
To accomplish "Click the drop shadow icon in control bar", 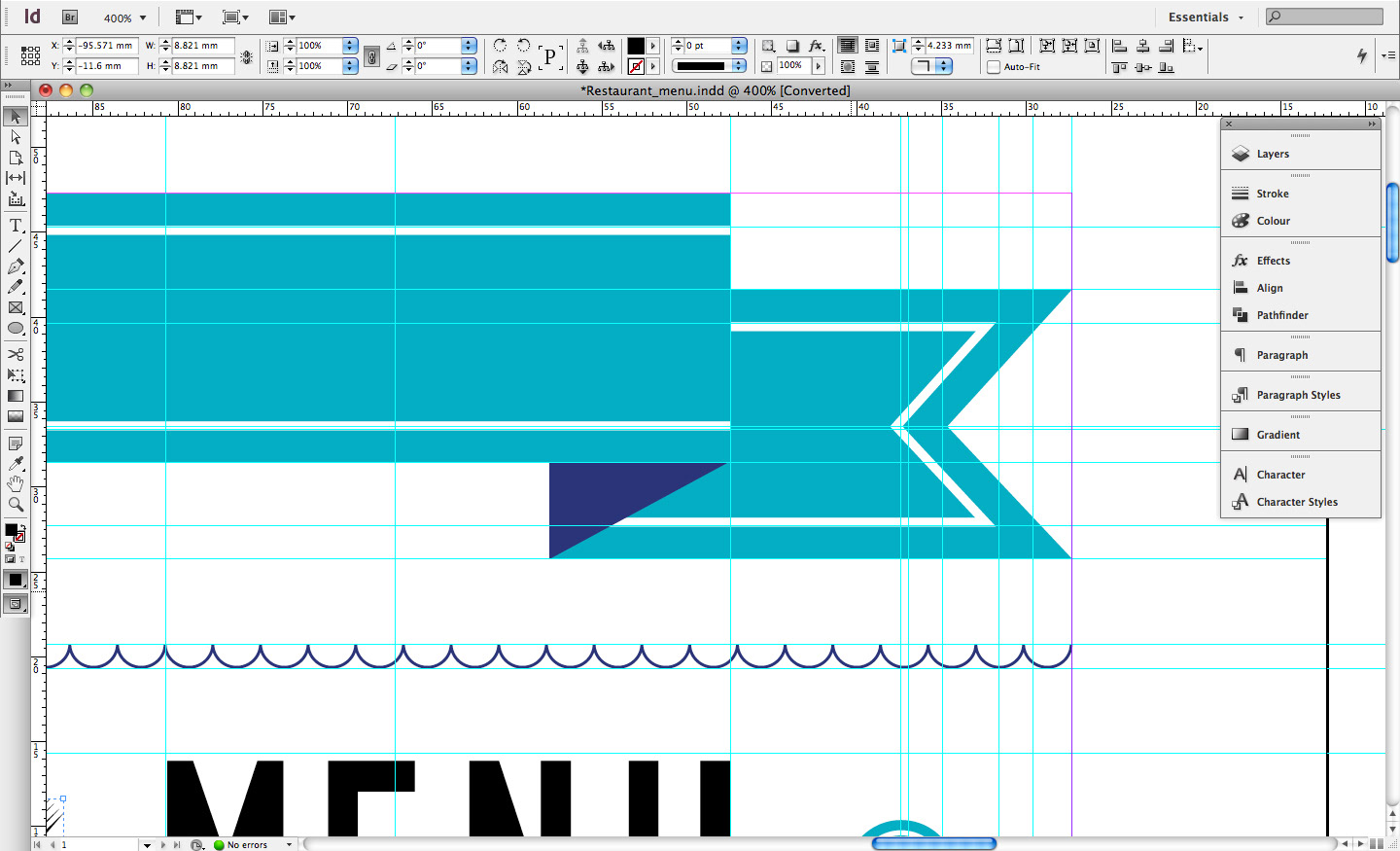I will pos(792,46).
